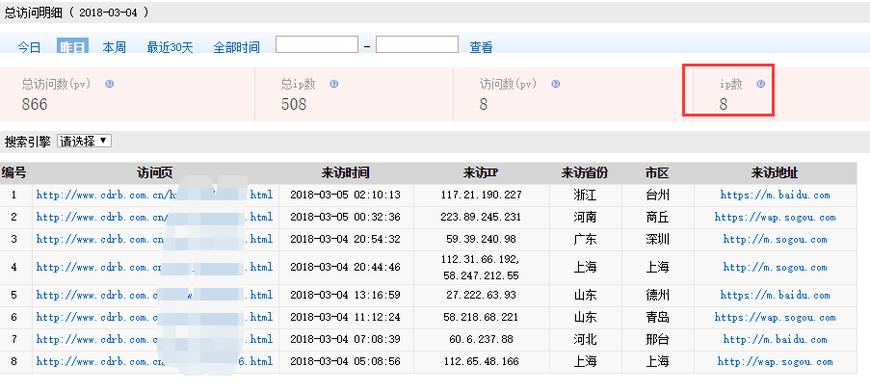870x392 pixels.
Task: Click the 来访地址 column header
Action: click(775, 173)
